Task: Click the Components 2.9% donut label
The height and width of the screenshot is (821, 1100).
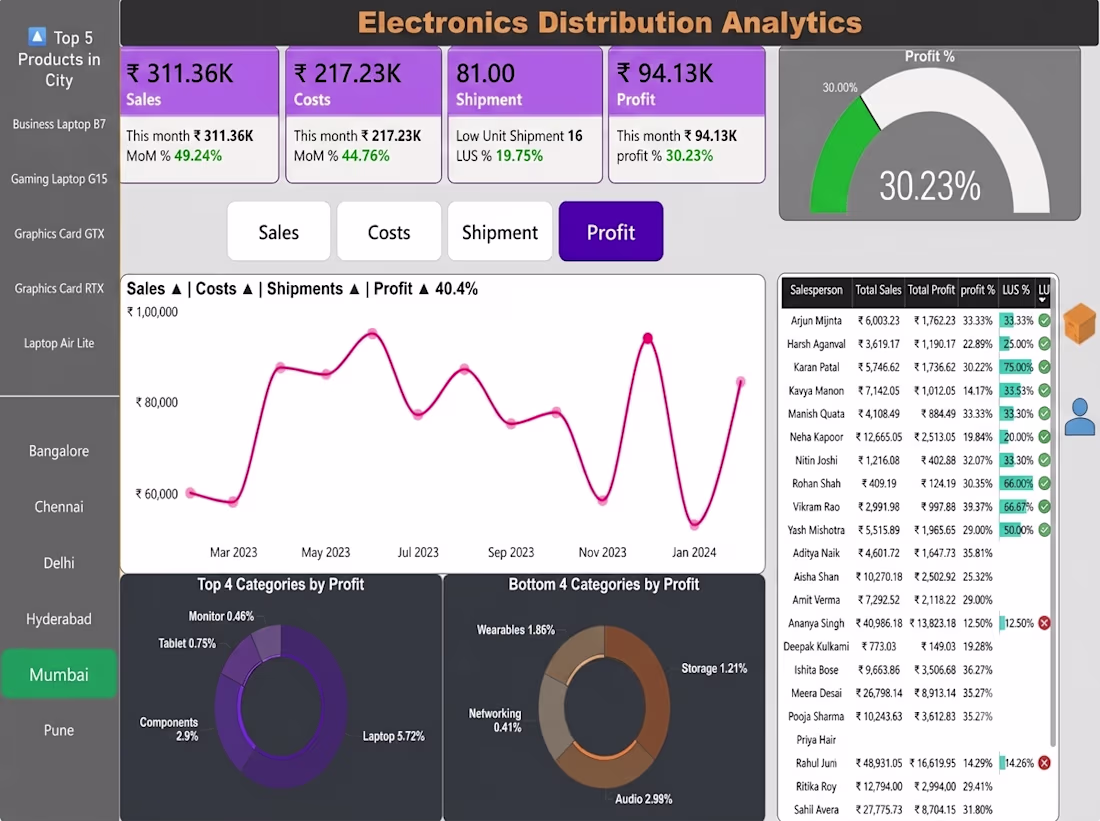Action: coord(168,729)
